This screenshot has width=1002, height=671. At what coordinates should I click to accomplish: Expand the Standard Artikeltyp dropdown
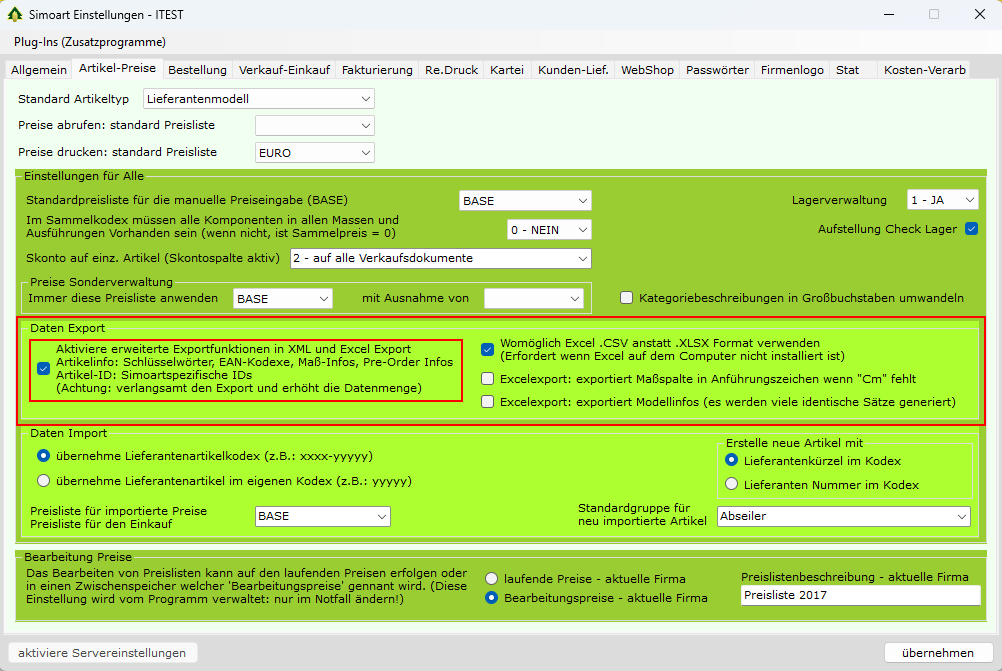pyautogui.click(x=259, y=99)
